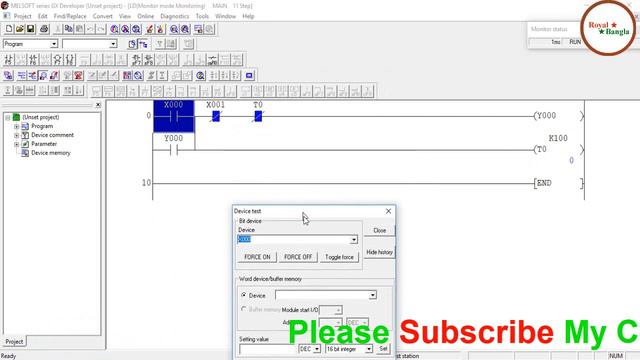Switch to the Project tab at bottom

14,342
